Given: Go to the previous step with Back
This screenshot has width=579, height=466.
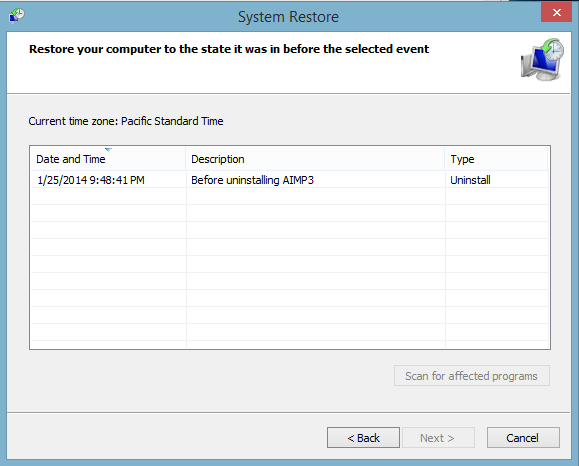Looking at the screenshot, I should (x=363, y=438).
